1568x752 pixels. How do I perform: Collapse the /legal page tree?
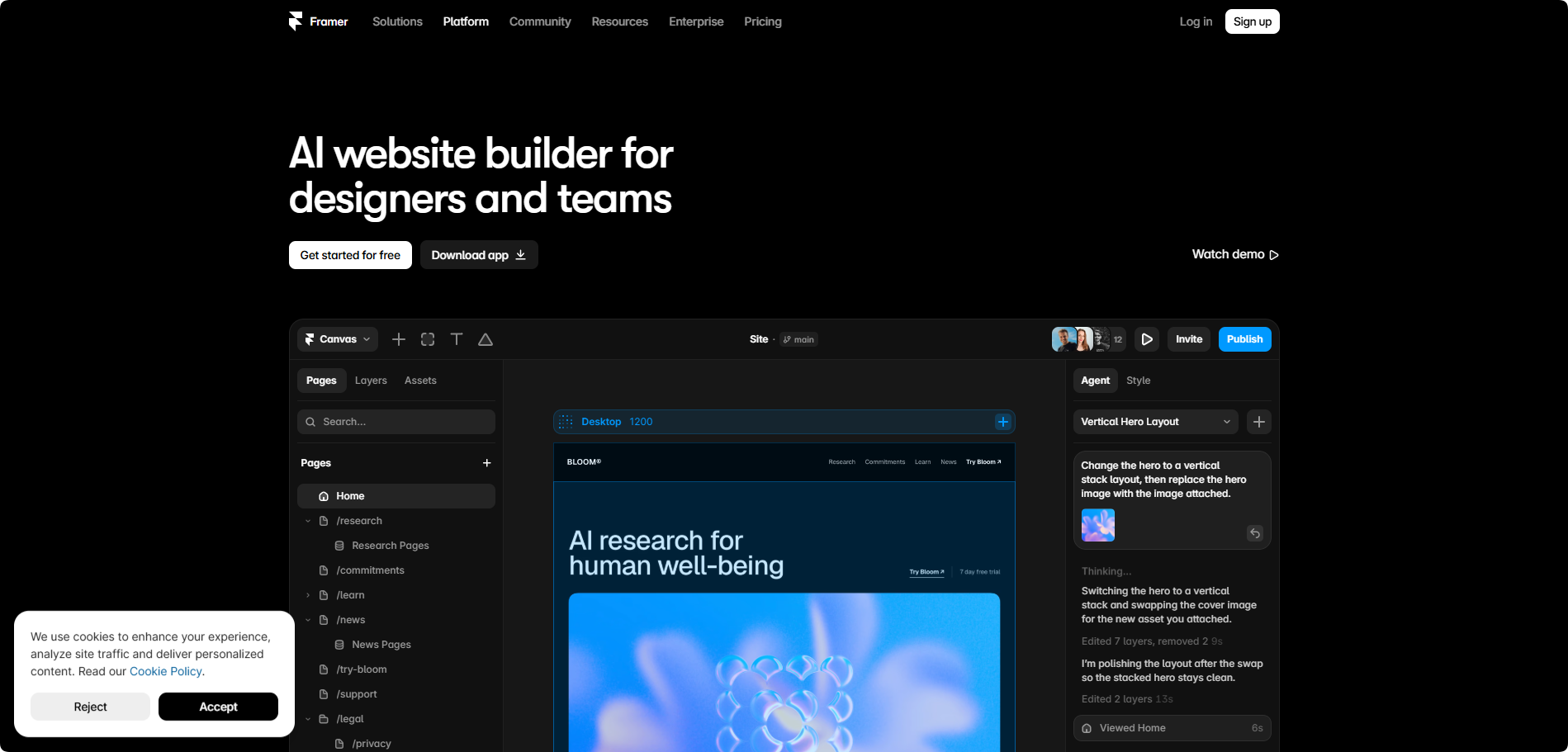click(x=308, y=719)
